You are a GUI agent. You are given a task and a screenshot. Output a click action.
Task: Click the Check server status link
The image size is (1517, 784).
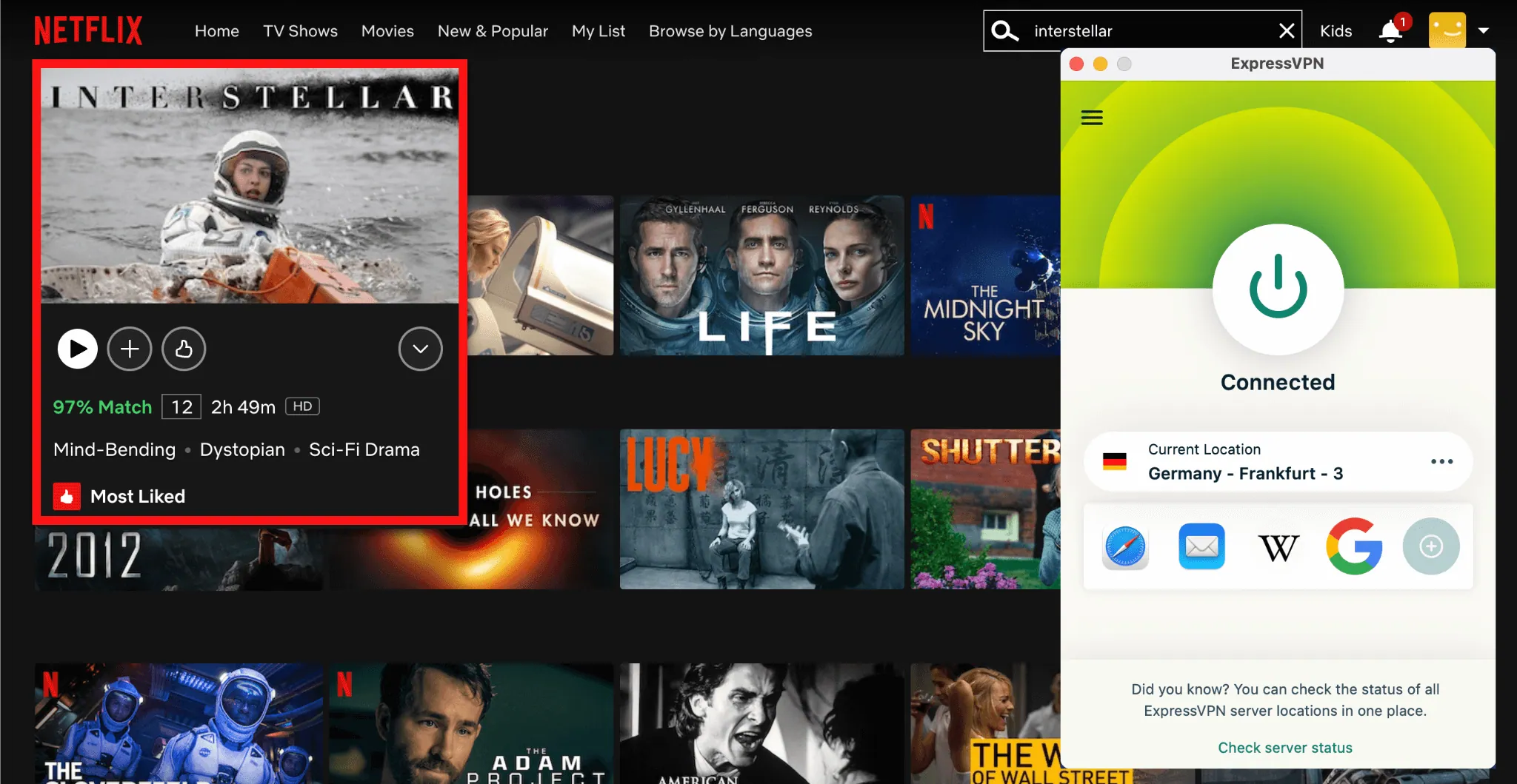(1285, 748)
